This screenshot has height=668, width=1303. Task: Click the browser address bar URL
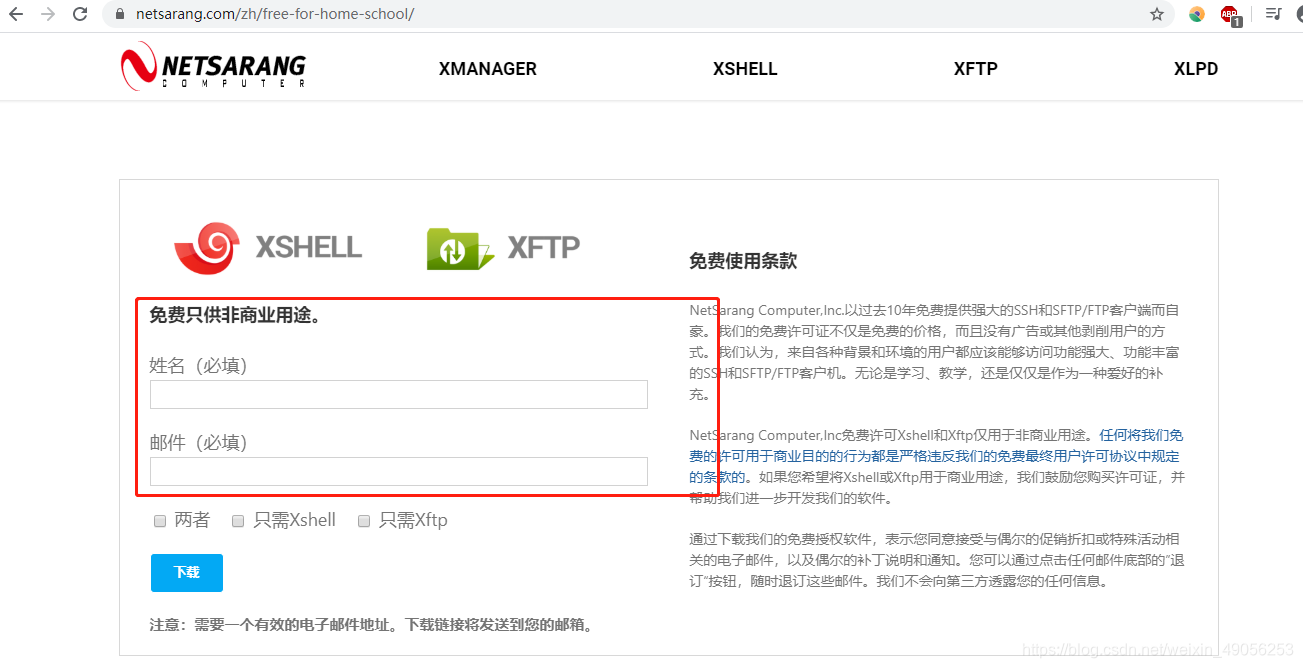click(x=273, y=14)
